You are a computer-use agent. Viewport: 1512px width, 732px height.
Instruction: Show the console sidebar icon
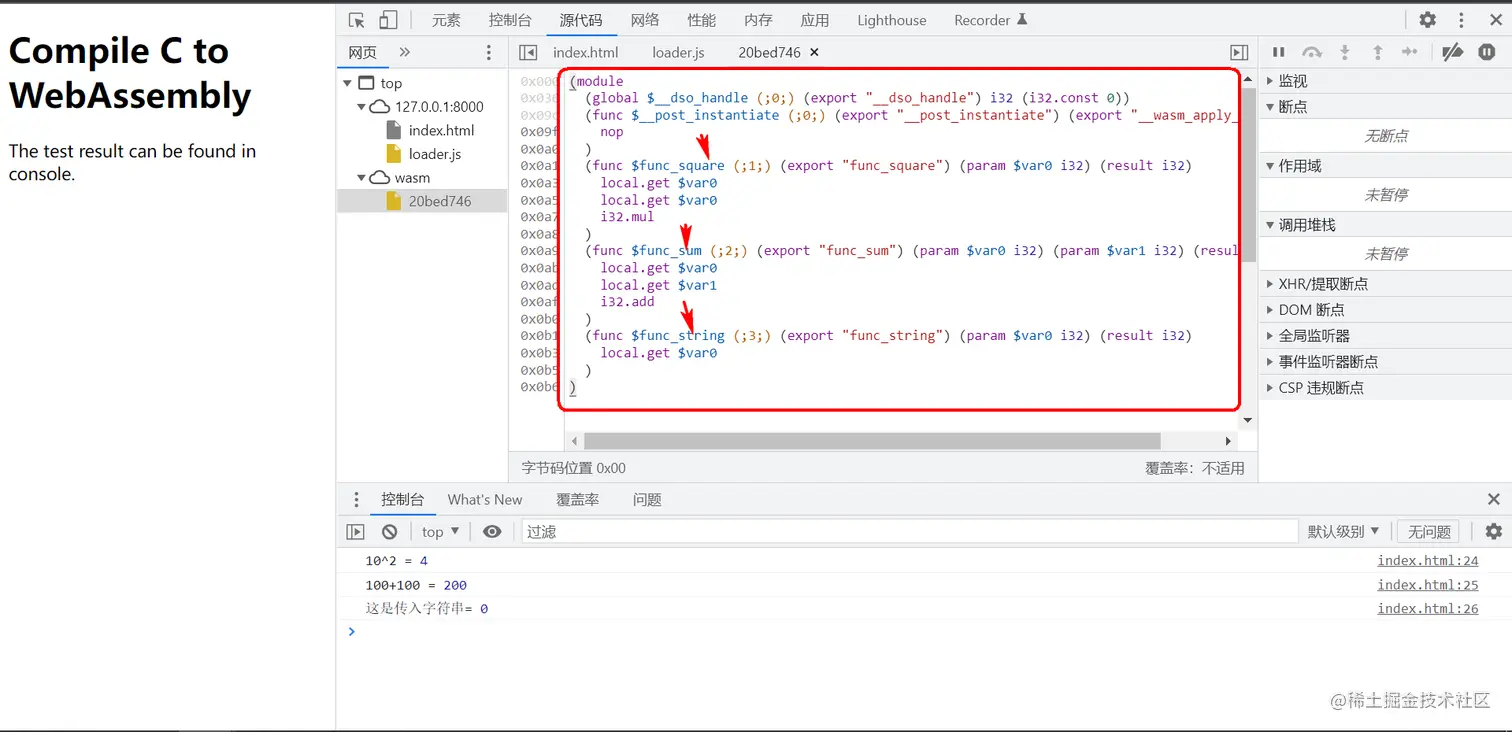click(355, 532)
